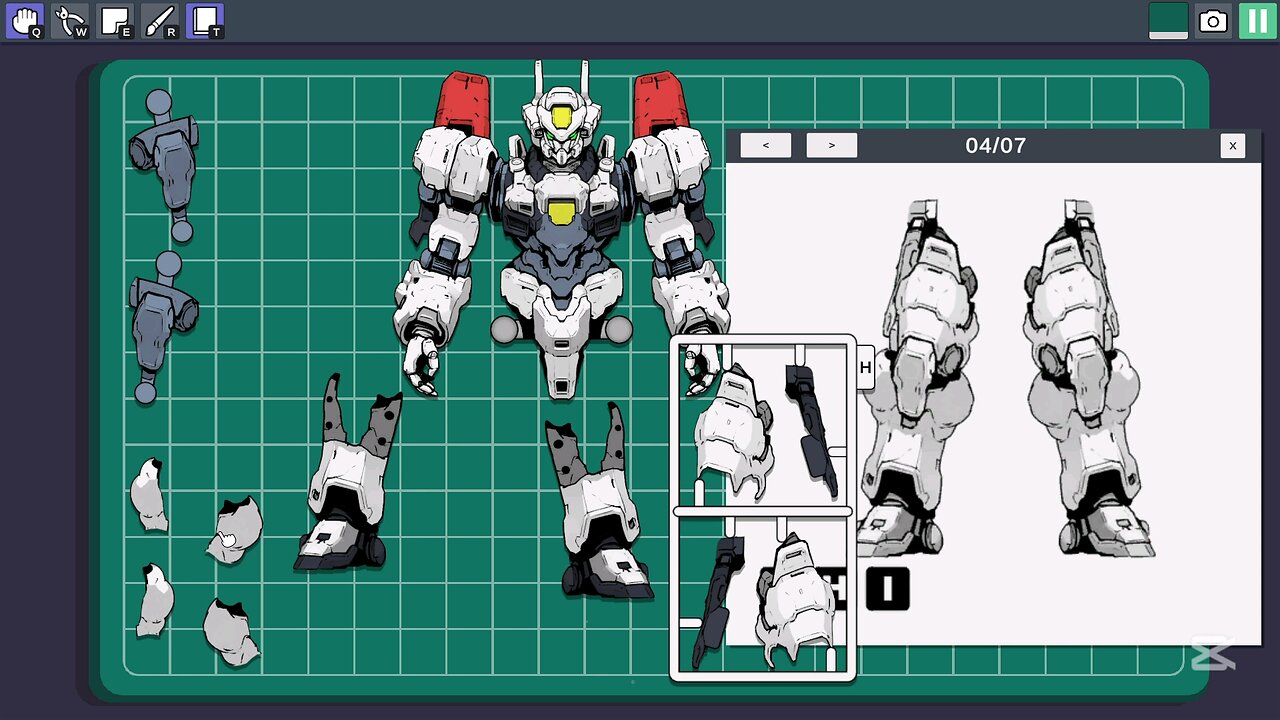Click the right red shoulder armor
This screenshot has width=1280, height=720.
click(661, 102)
